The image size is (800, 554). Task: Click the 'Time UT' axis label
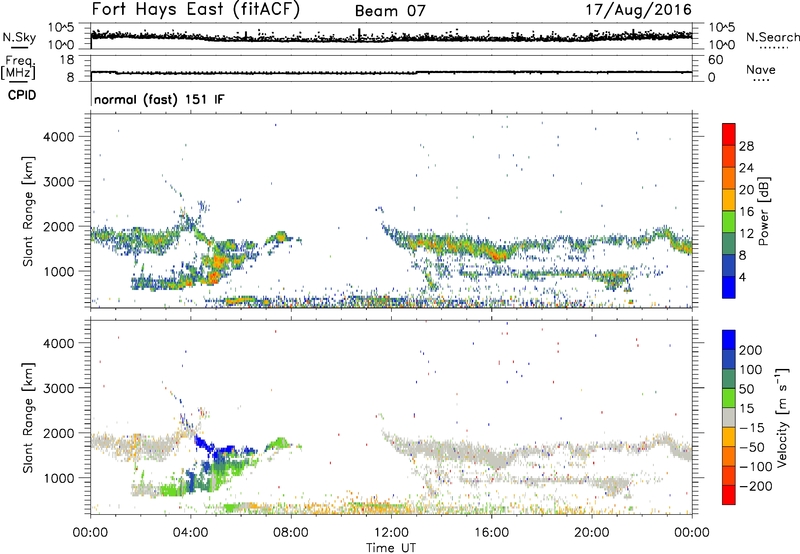[391, 548]
